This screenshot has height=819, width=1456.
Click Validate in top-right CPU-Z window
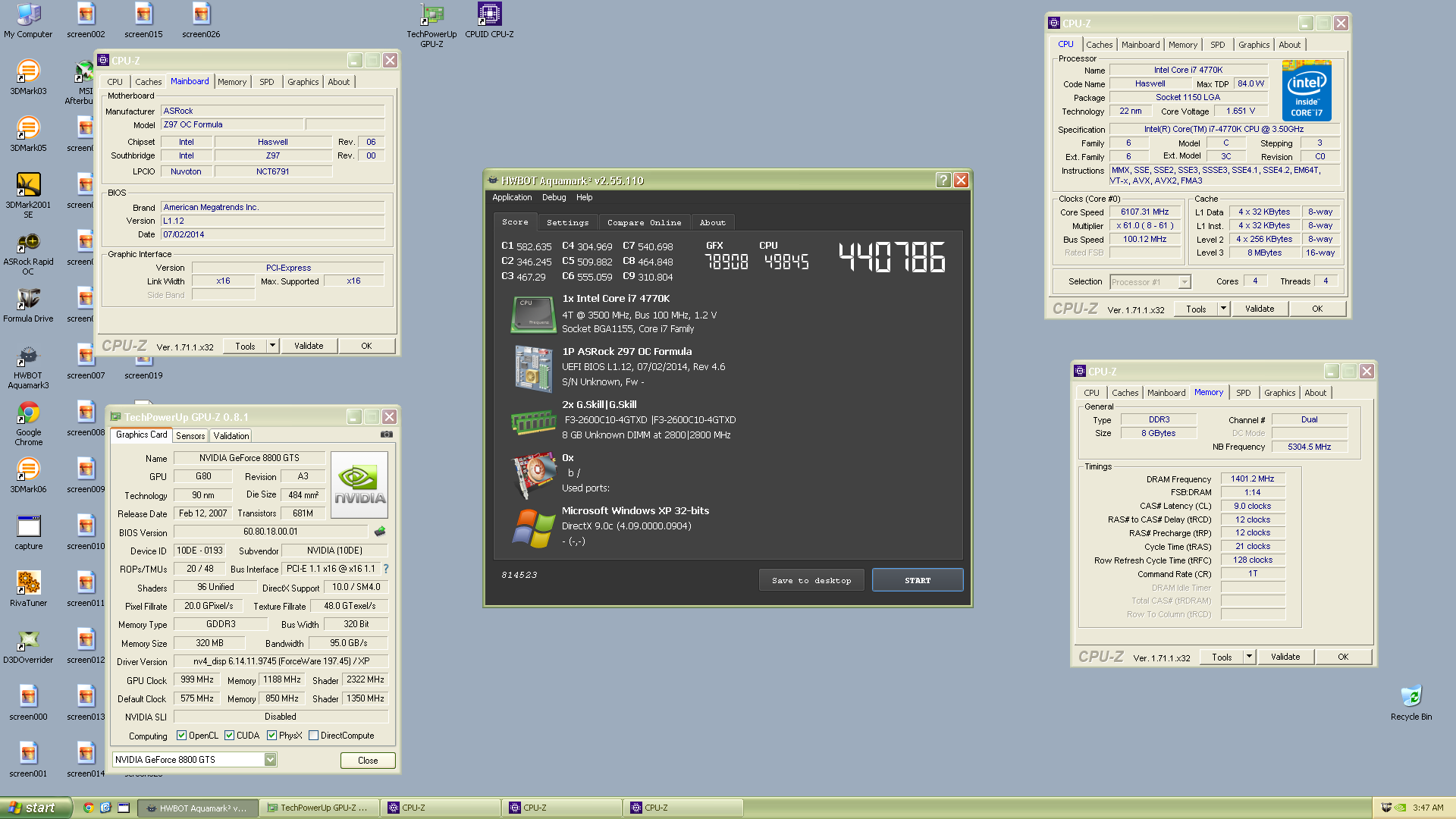pos(1260,309)
